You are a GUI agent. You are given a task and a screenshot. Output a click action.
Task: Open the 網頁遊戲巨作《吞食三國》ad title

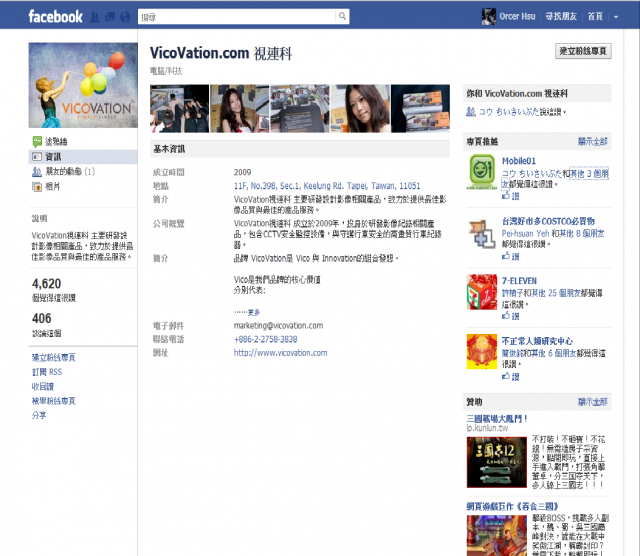(x=512, y=507)
